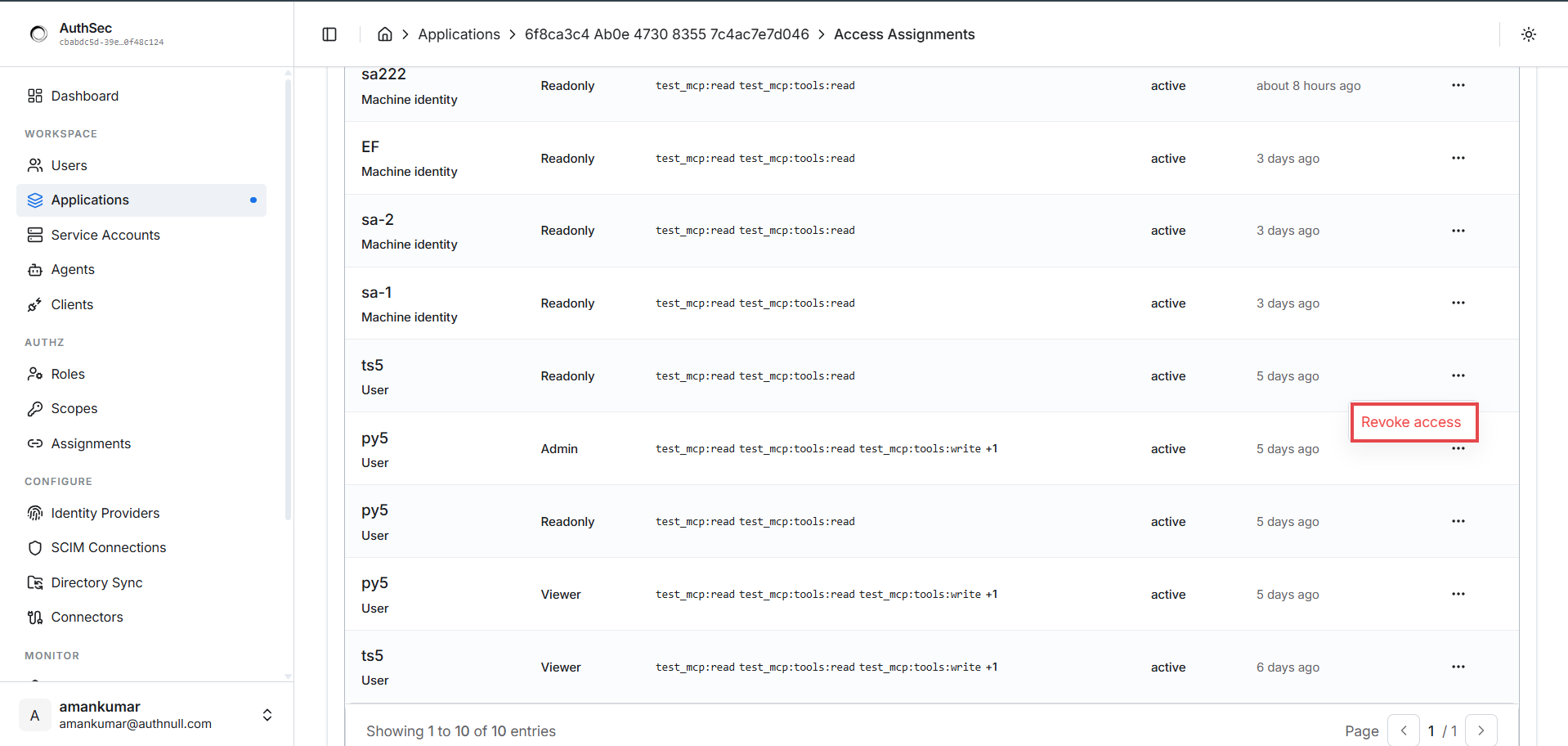
Task: Click the application ID breadcrumb link
Action: 666,34
